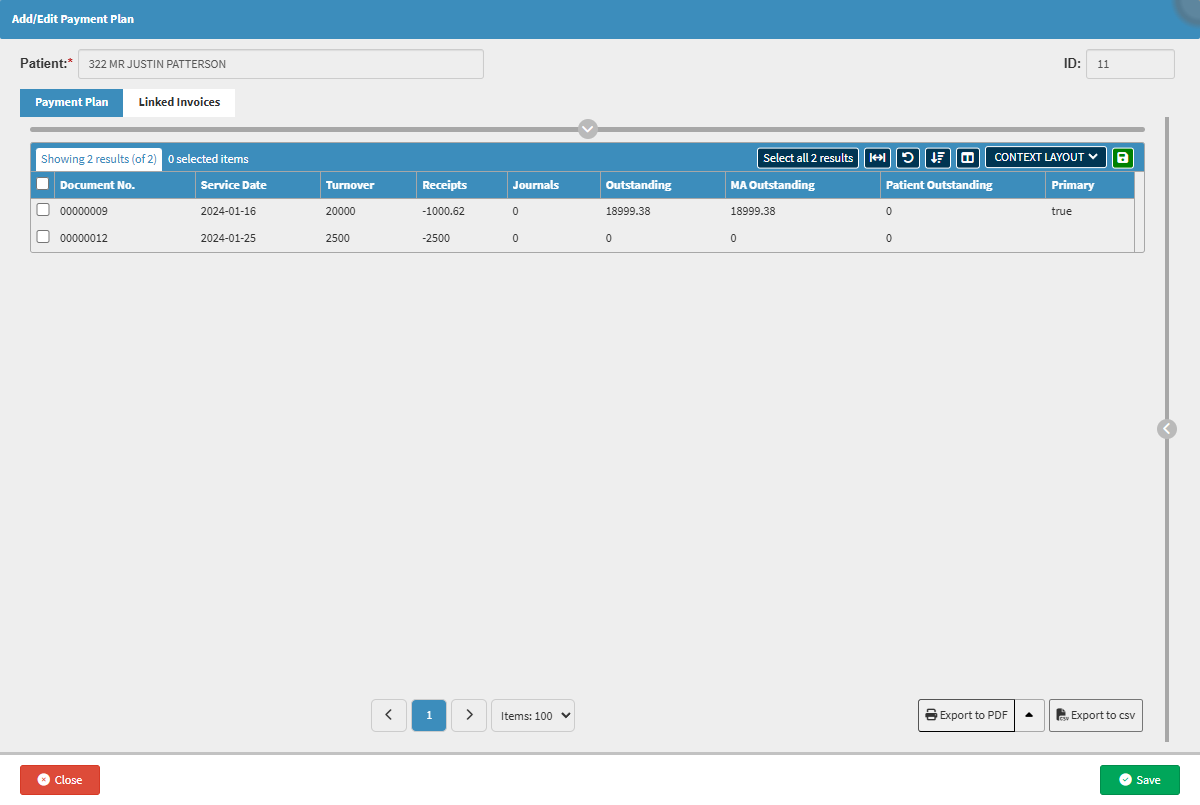Go to the next page arrow
Viewport: 1200px width, 805px height.
click(x=469, y=715)
